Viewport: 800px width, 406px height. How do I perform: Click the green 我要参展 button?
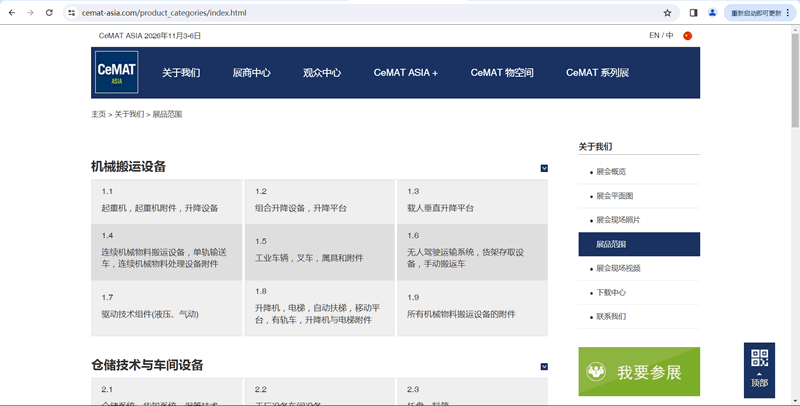639,372
